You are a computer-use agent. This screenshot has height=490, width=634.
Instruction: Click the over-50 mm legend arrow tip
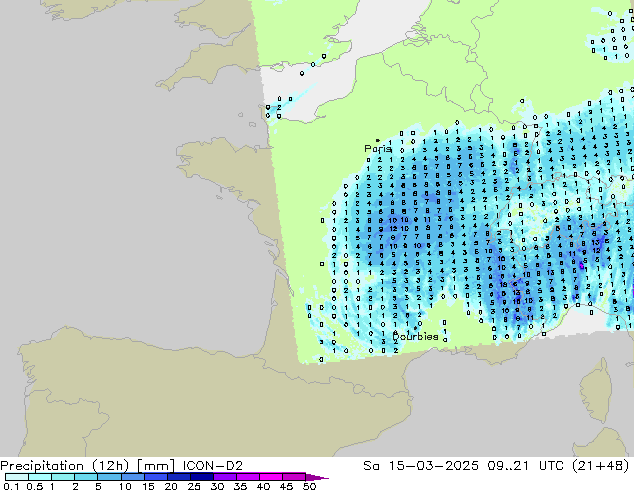(x=317, y=477)
